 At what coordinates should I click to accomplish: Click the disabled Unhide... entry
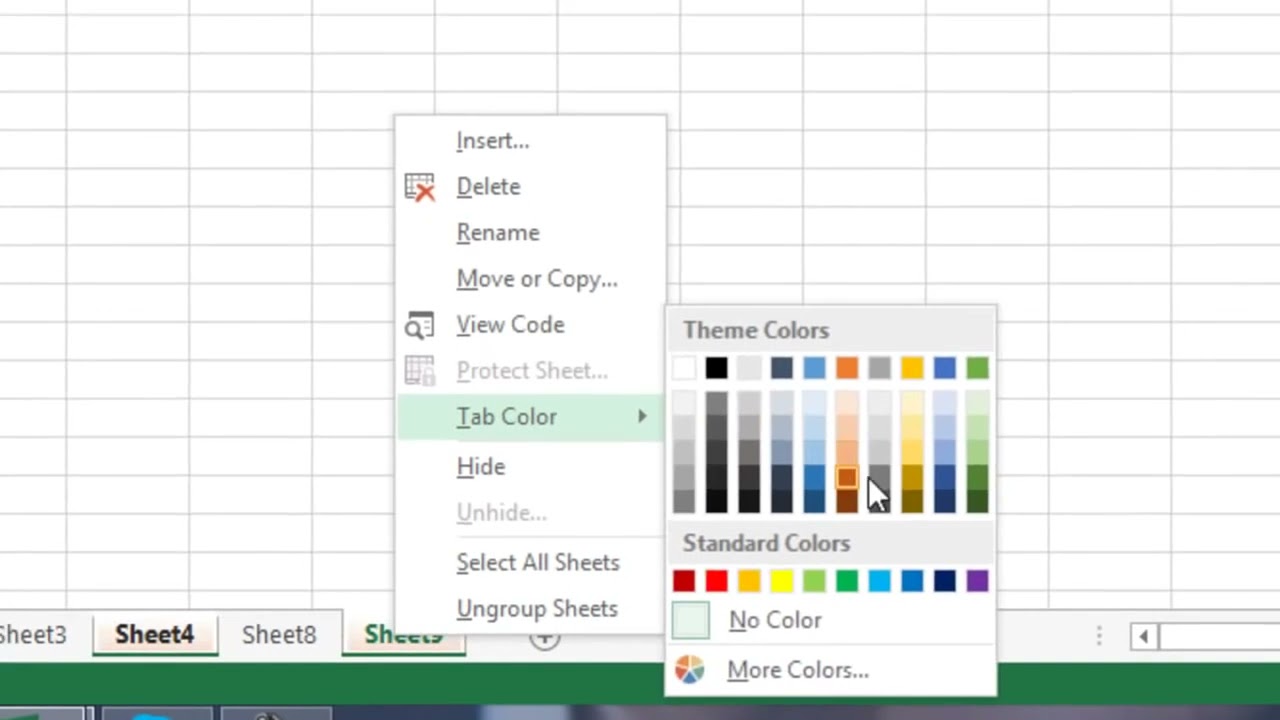coord(501,513)
